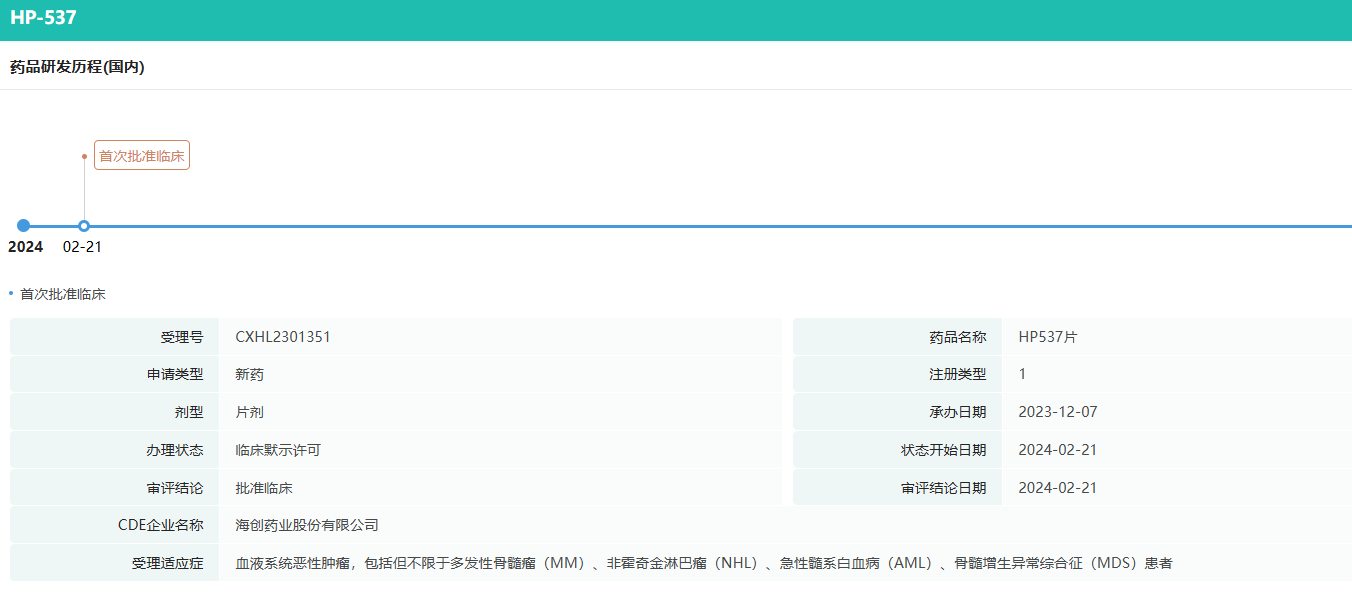Select the hollow 02-21 timeline marker
The width and height of the screenshot is (1352, 596).
[84, 226]
